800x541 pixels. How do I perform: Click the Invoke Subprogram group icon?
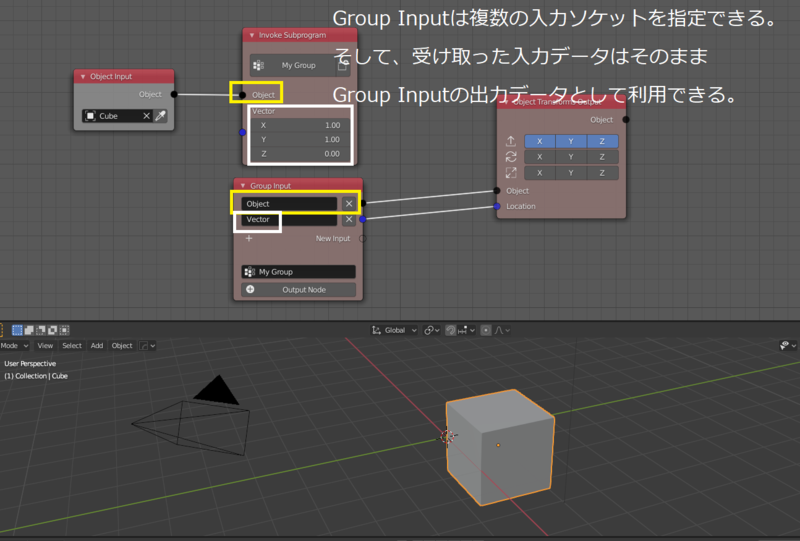point(259,65)
